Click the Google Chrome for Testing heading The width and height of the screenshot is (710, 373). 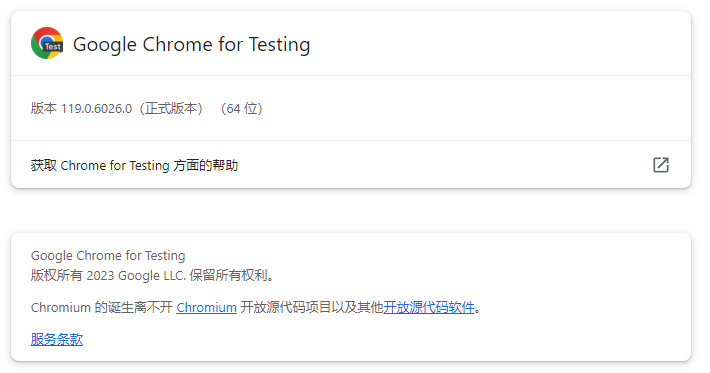click(x=192, y=44)
